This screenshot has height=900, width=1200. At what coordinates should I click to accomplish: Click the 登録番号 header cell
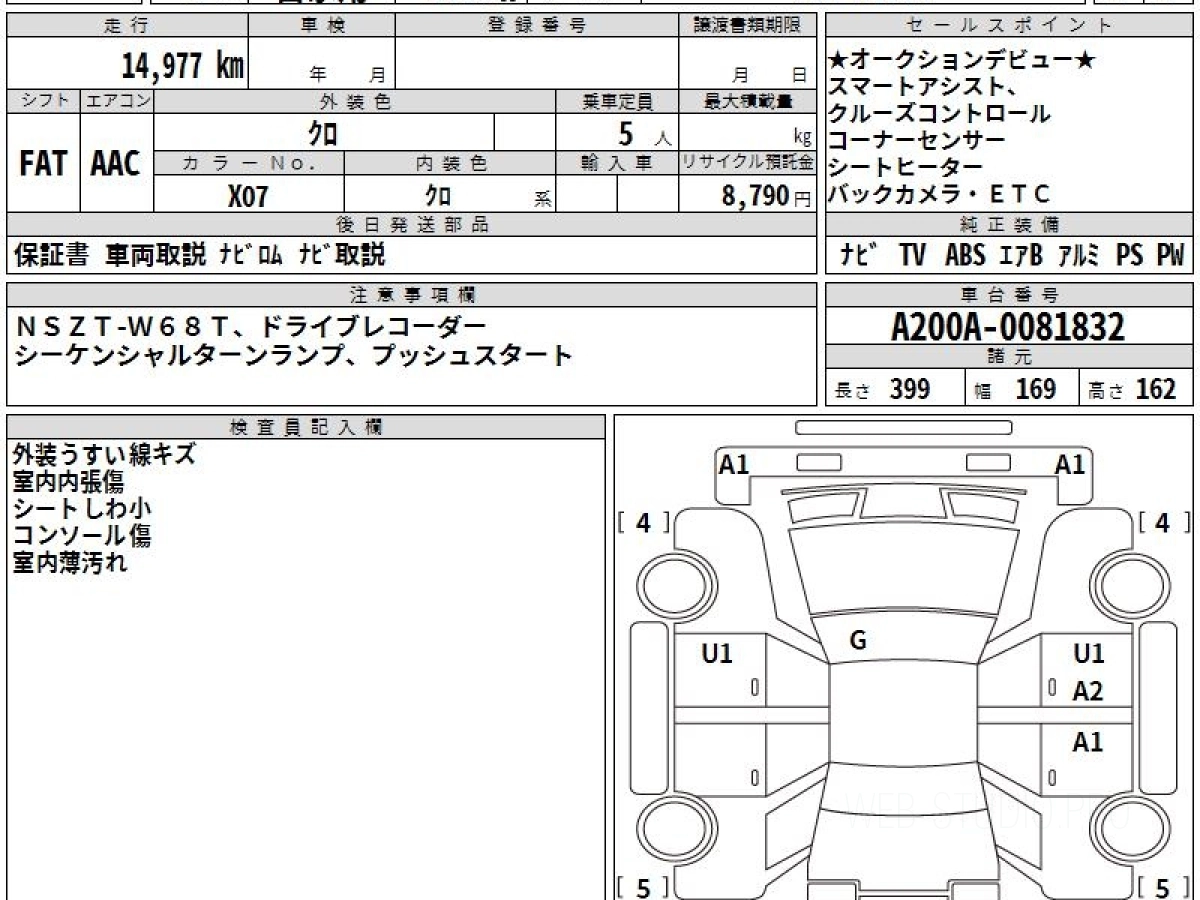click(x=537, y=26)
